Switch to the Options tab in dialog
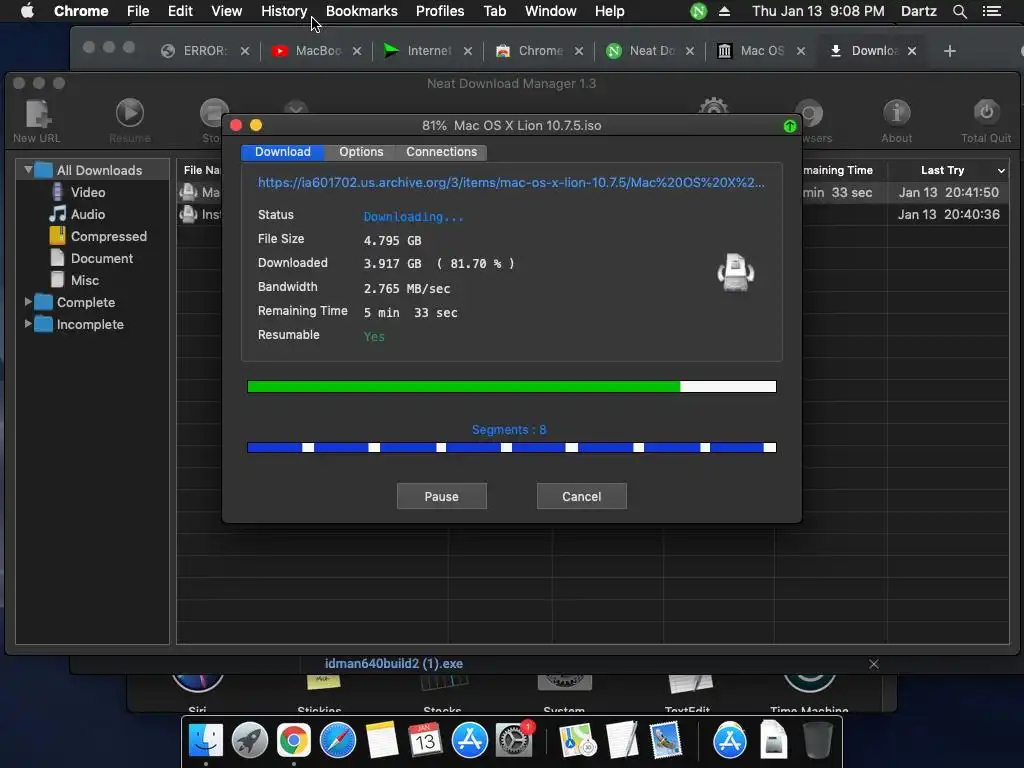Viewport: 1024px width, 768px height. [361, 152]
